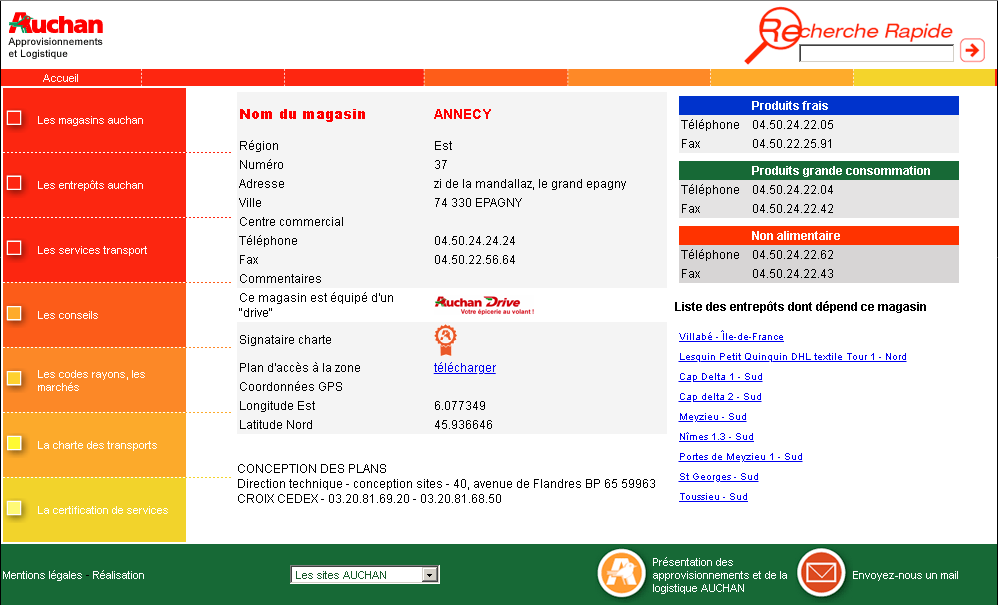998x605 pixels.
Task: Open Présentation des approvisionnements et logistique link
Action: coord(719,575)
